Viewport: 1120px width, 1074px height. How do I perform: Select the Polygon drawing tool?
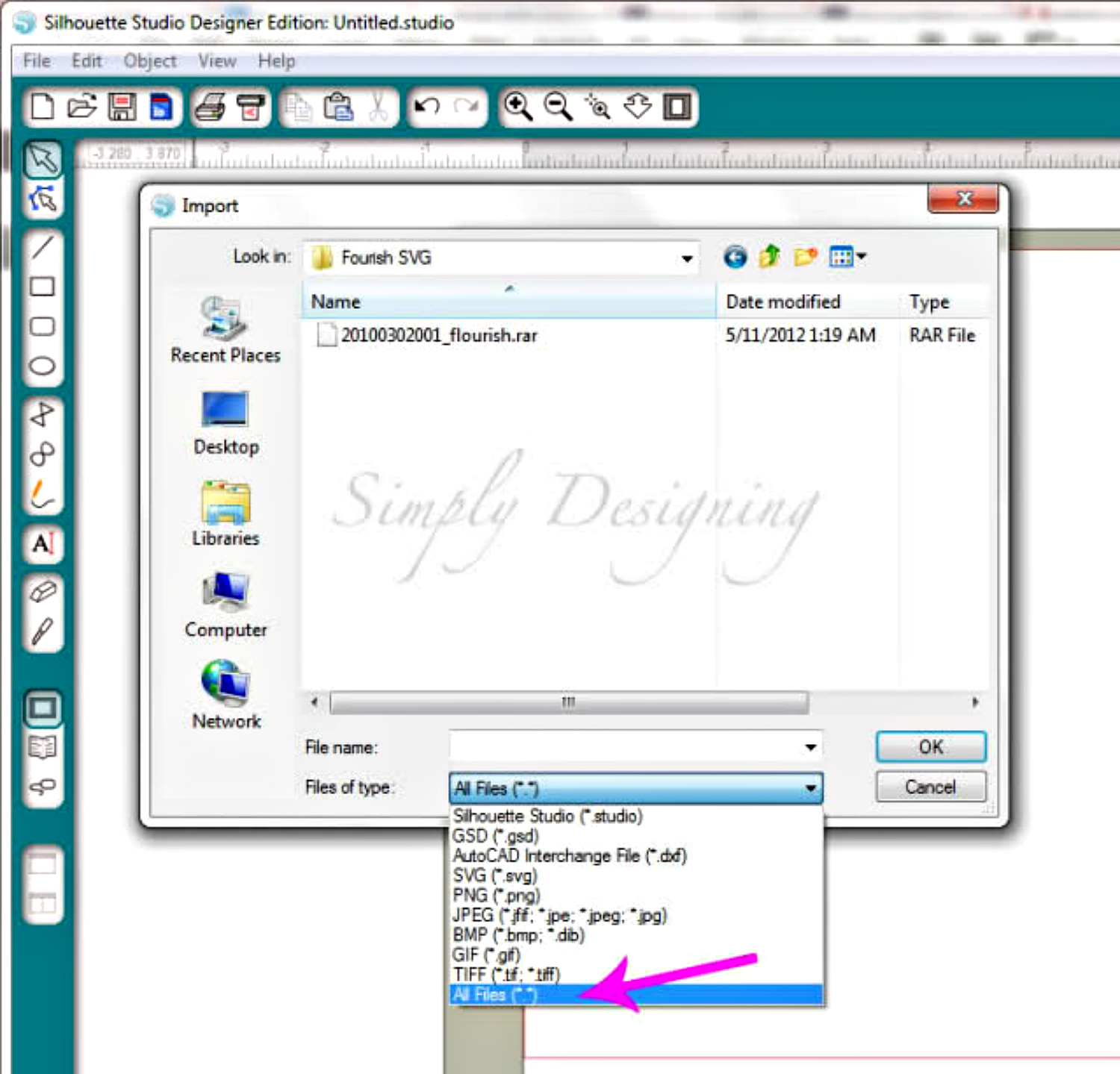[x=43, y=414]
